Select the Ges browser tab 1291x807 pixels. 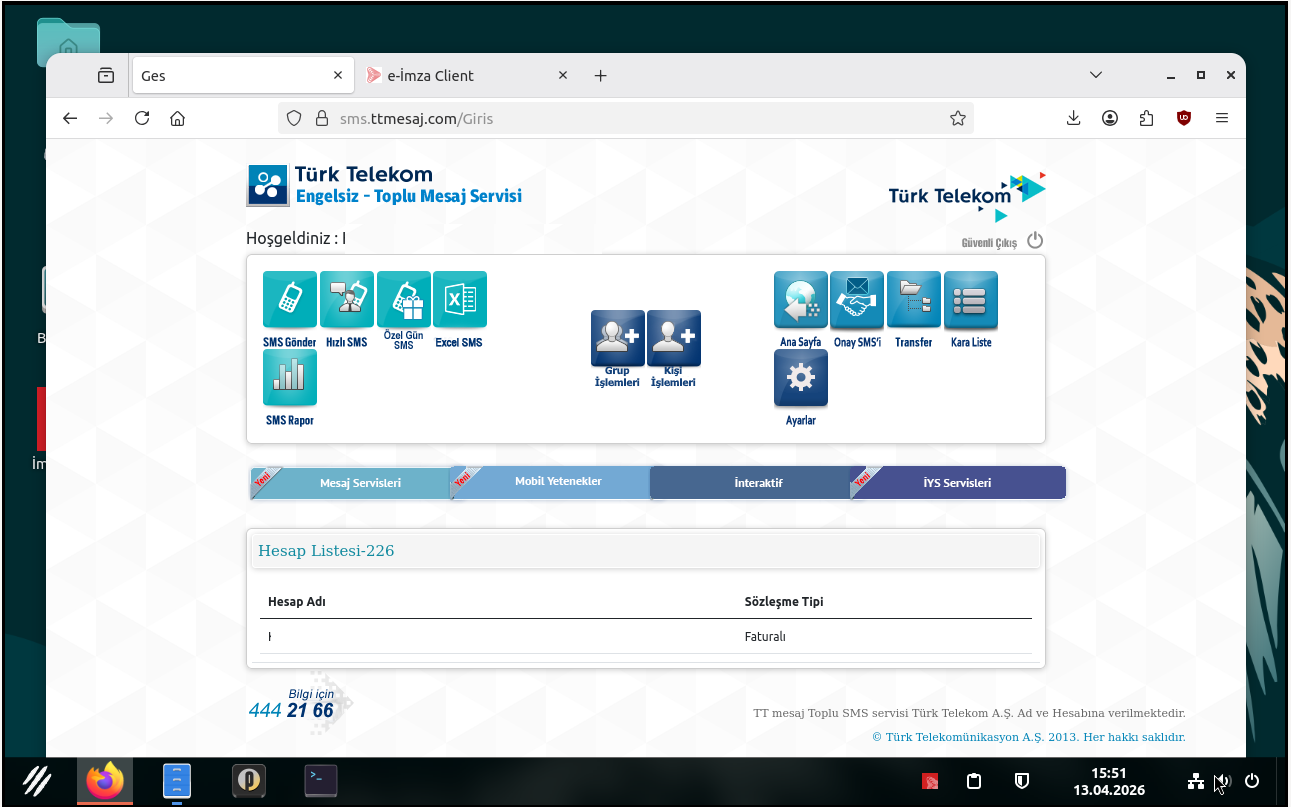242,75
